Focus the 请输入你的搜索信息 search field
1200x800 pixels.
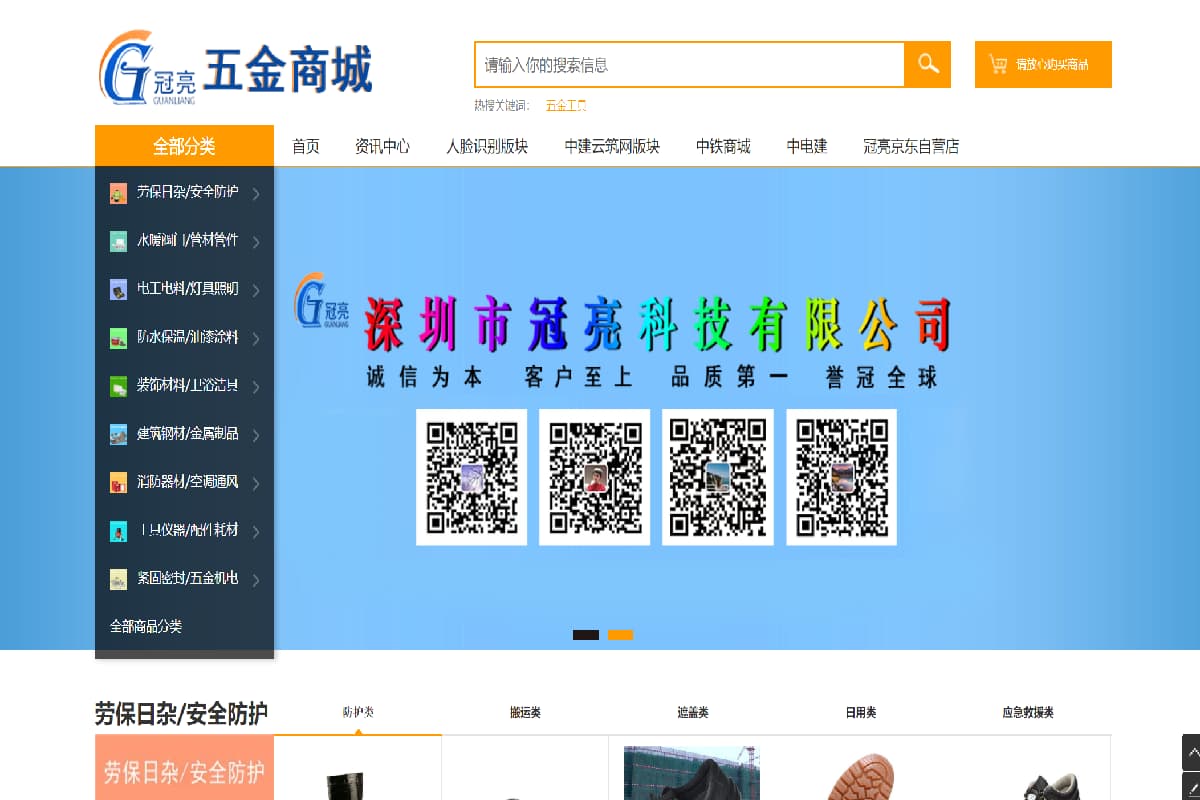click(x=690, y=64)
